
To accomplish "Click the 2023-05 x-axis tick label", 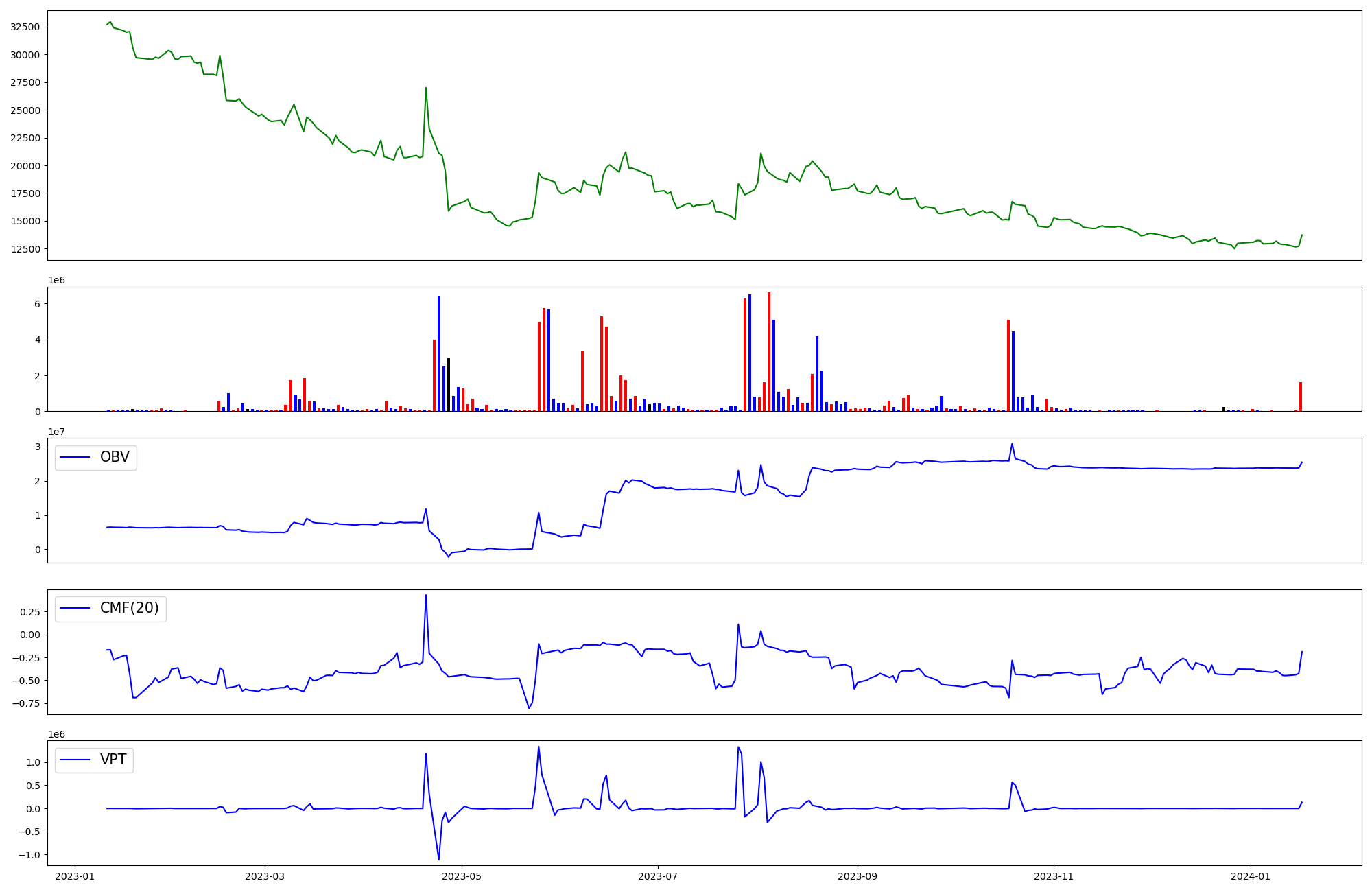I will 462,876.
